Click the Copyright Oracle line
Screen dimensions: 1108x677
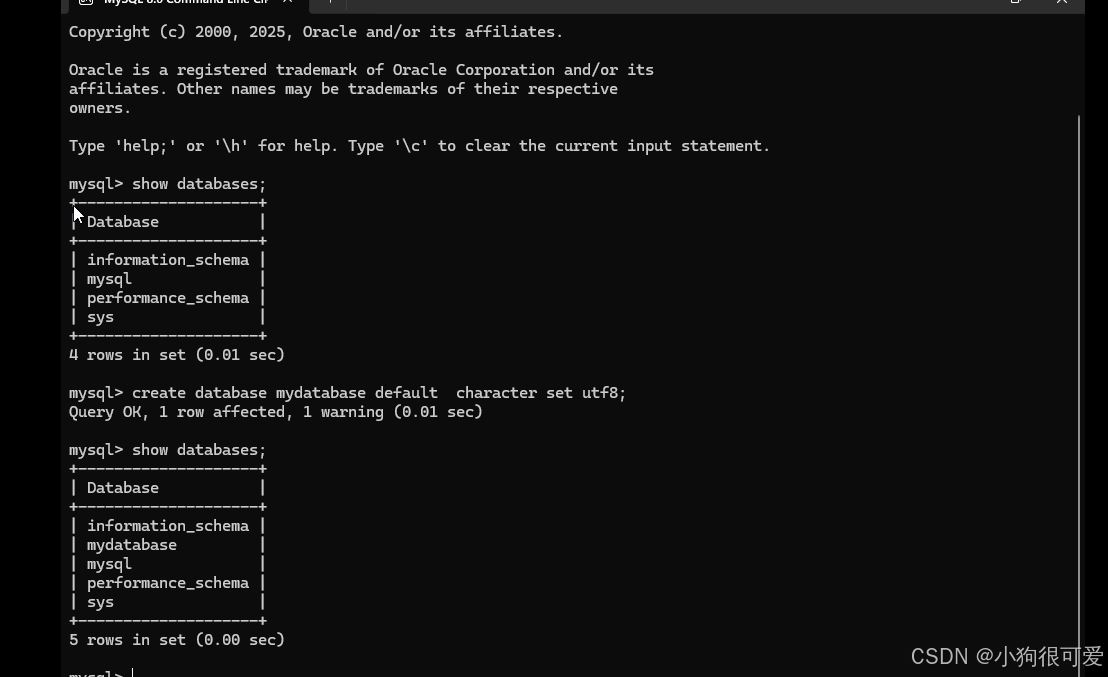tap(316, 32)
